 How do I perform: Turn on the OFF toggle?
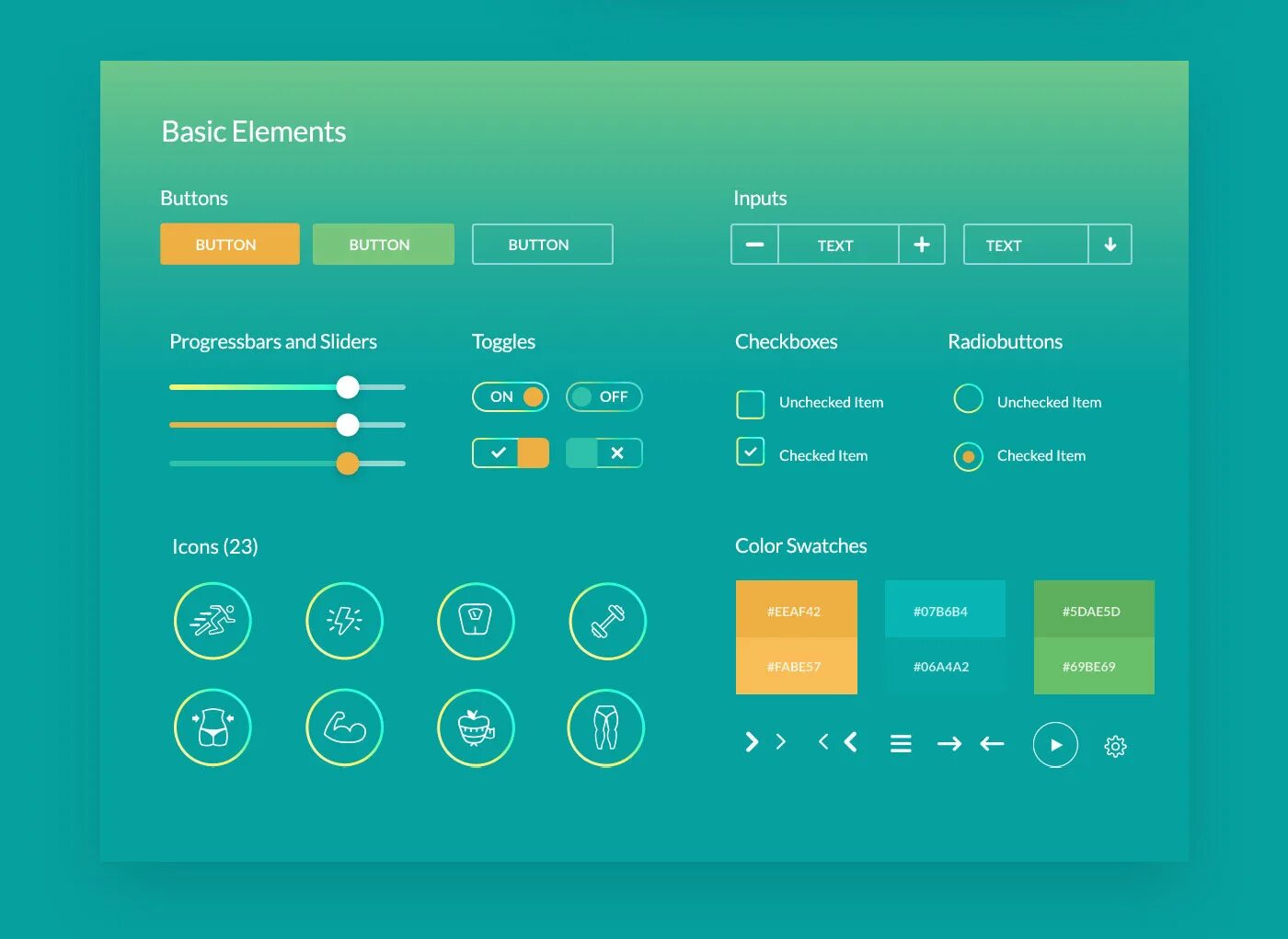(x=604, y=396)
